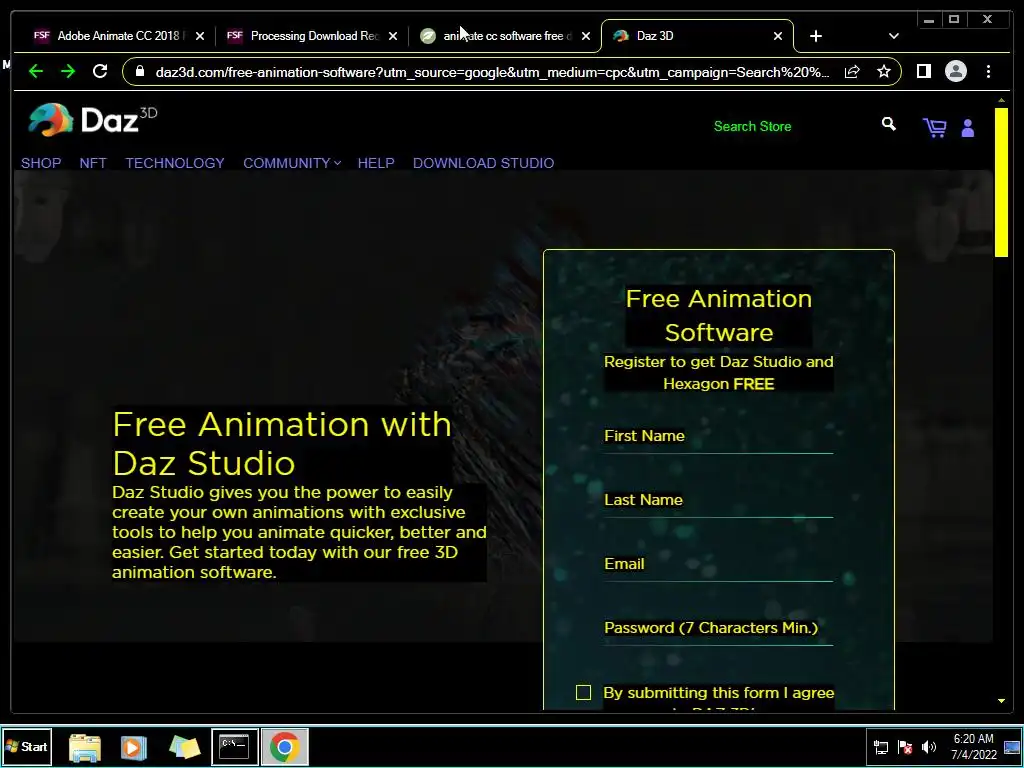Click the Daz 3D logo
1024x768 pixels.
93,120
